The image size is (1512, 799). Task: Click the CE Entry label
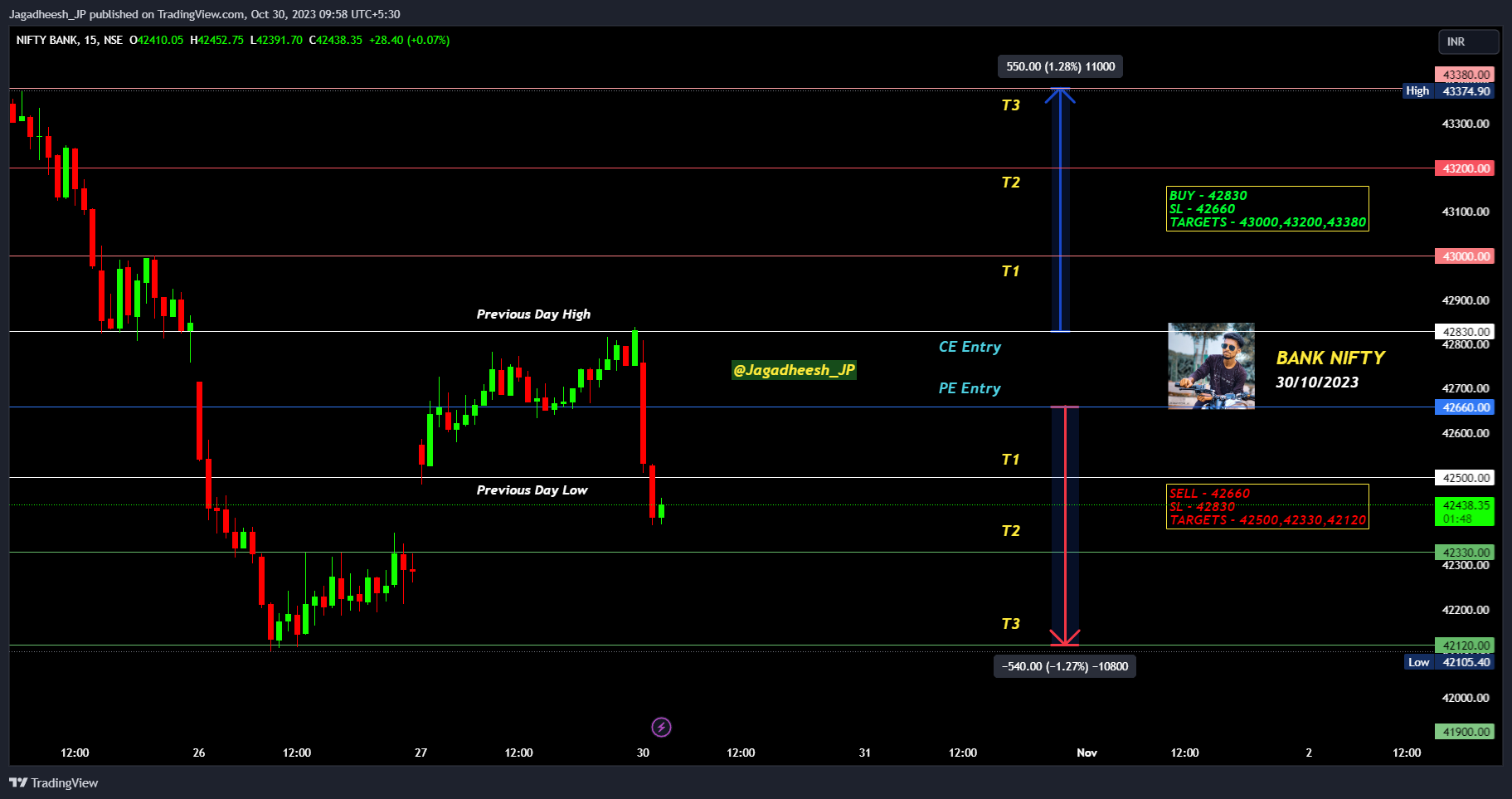pyautogui.click(x=970, y=347)
